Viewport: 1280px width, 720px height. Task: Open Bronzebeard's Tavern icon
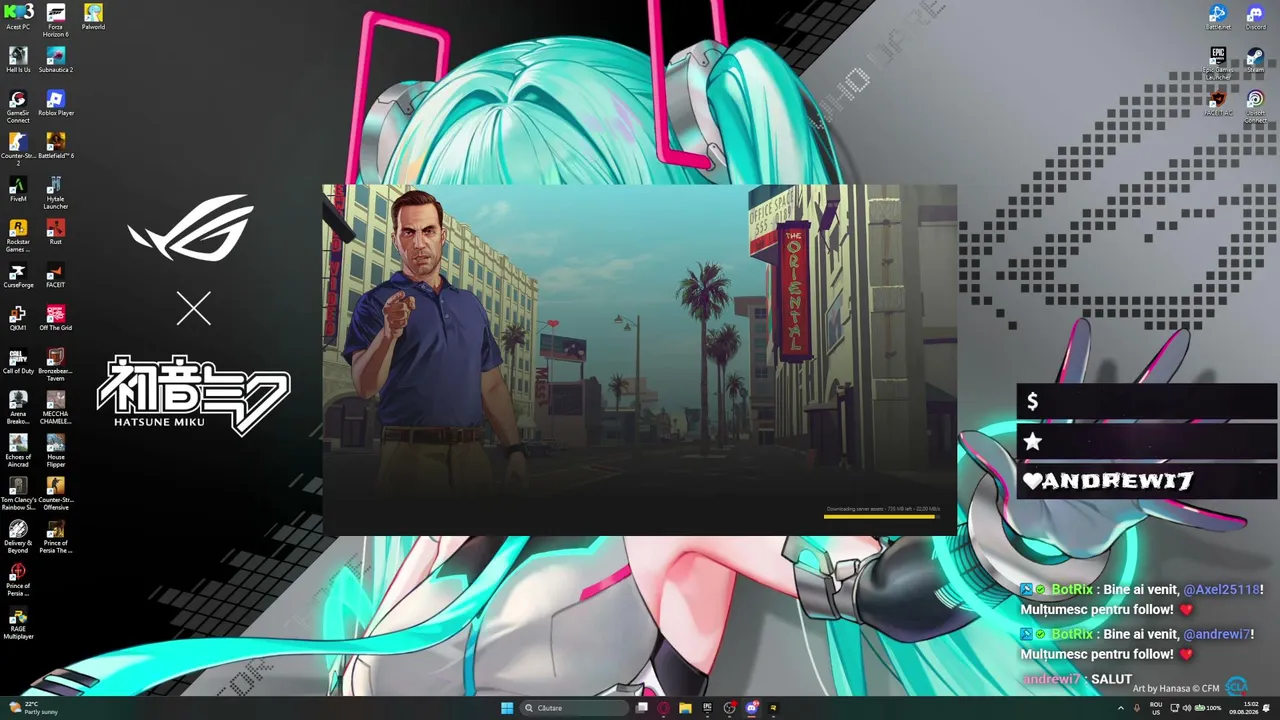[56, 364]
